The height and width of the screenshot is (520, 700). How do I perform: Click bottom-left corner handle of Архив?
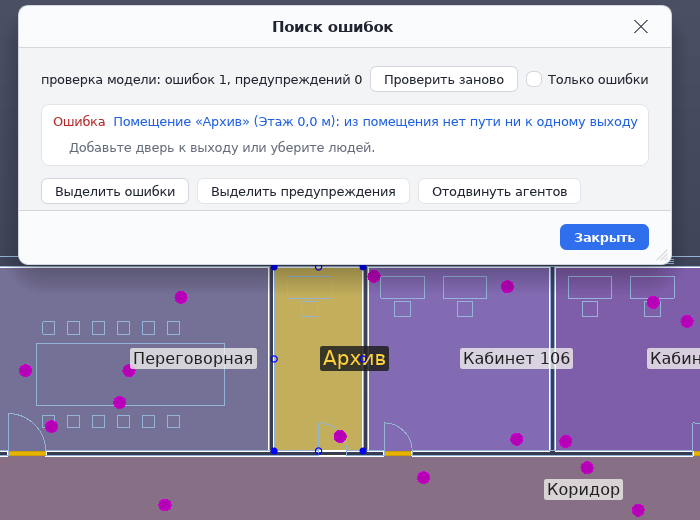tap(274, 451)
